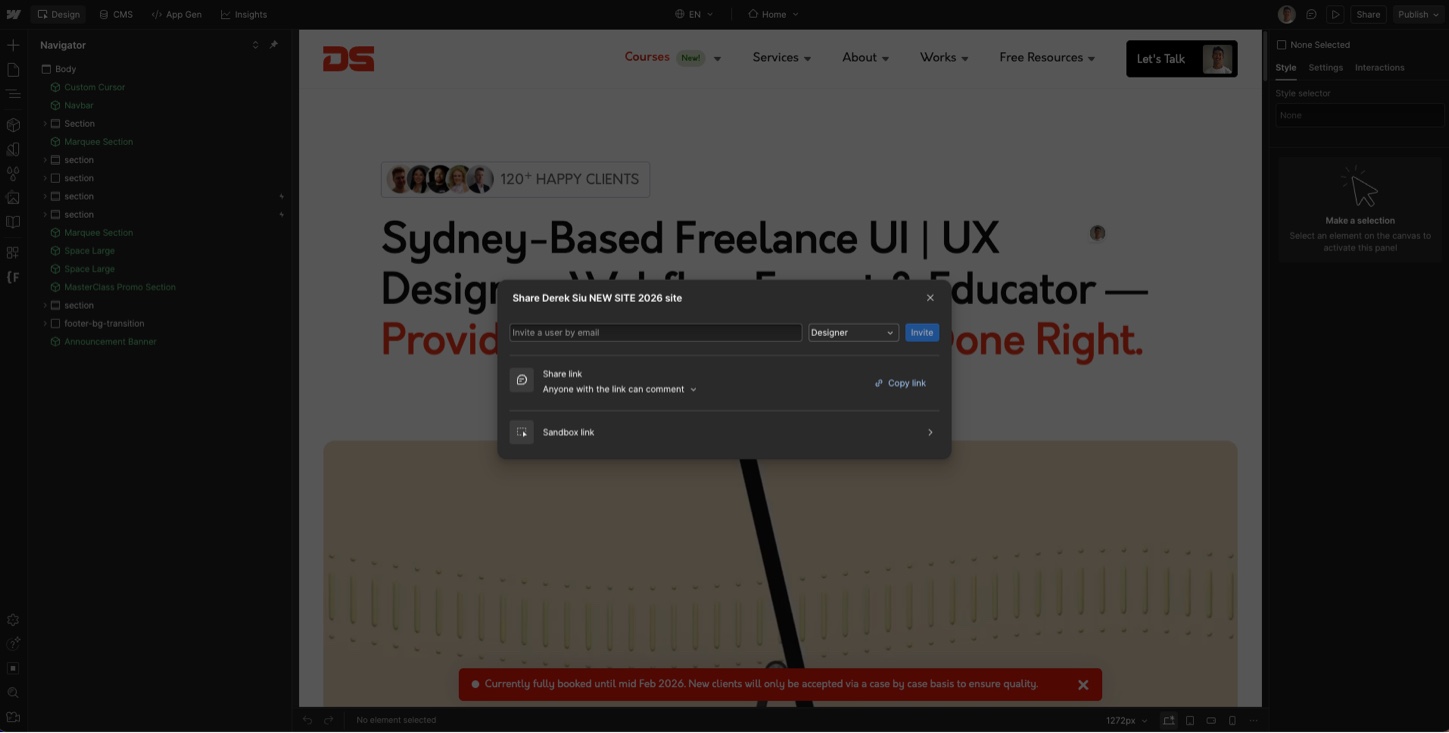Select the tablet breakpoint icon

coord(1190,720)
